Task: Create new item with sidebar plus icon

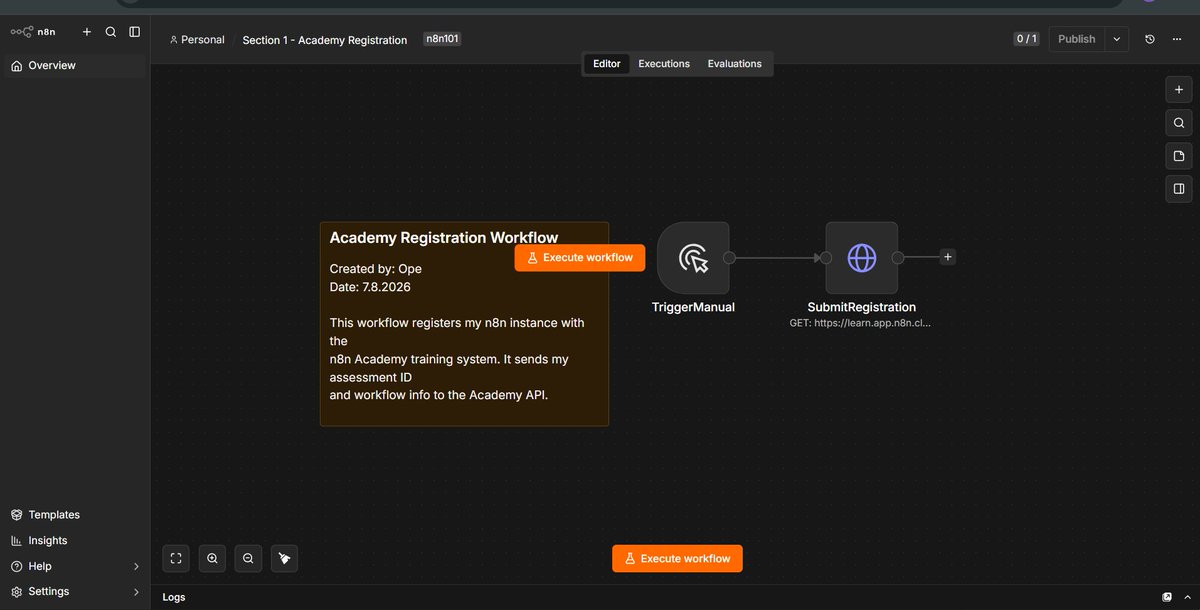Action: [x=87, y=32]
